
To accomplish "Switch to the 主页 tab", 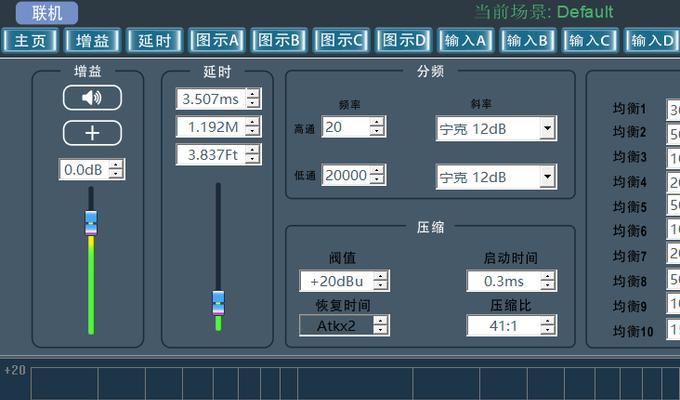I will pyautogui.click(x=30, y=41).
